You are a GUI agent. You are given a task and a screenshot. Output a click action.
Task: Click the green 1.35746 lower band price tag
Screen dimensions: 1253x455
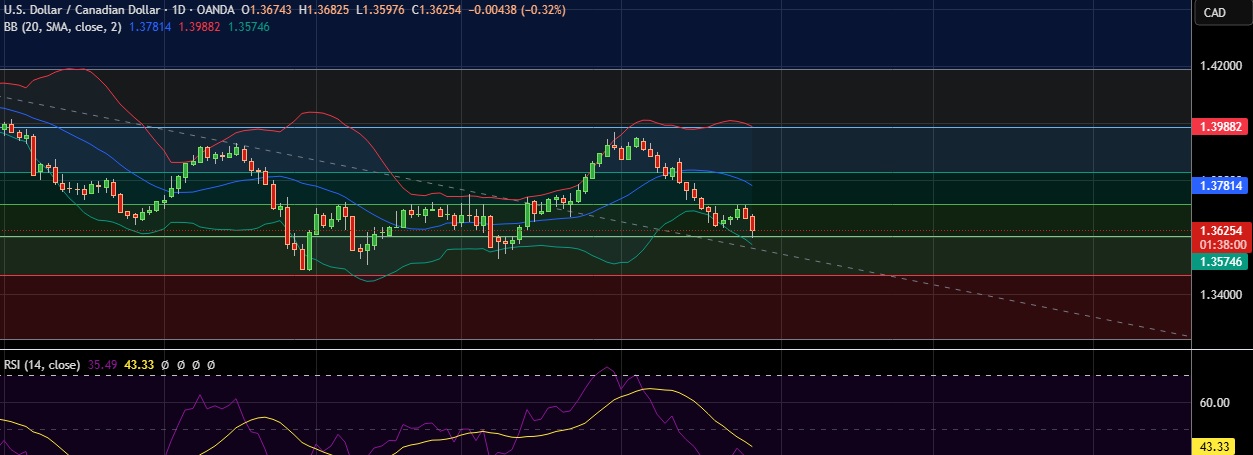(x=1220, y=261)
